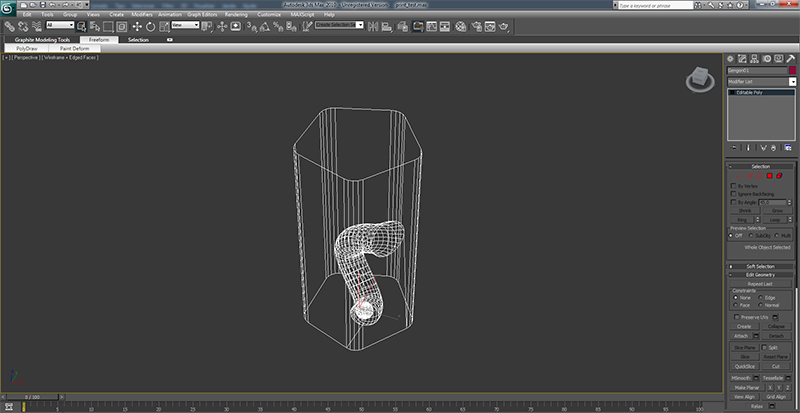Open Select by Name dialog icon
The width and height of the screenshot is (800, 413).
coord(94,27)
